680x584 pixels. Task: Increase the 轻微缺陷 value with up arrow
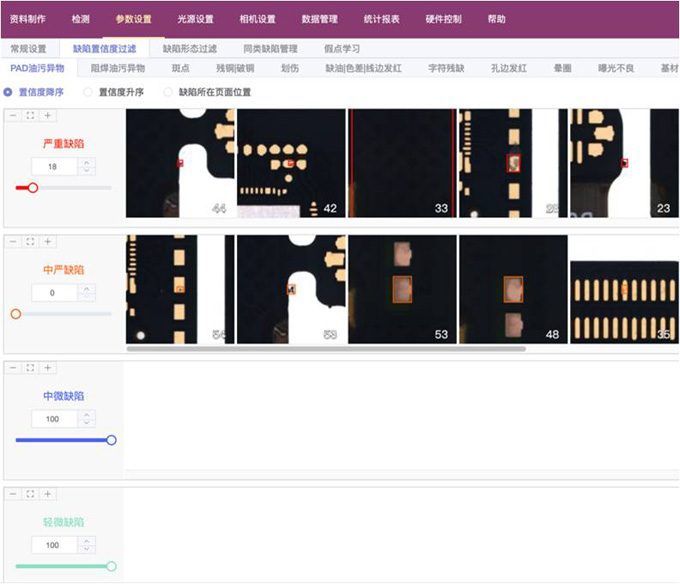point(86,541)
